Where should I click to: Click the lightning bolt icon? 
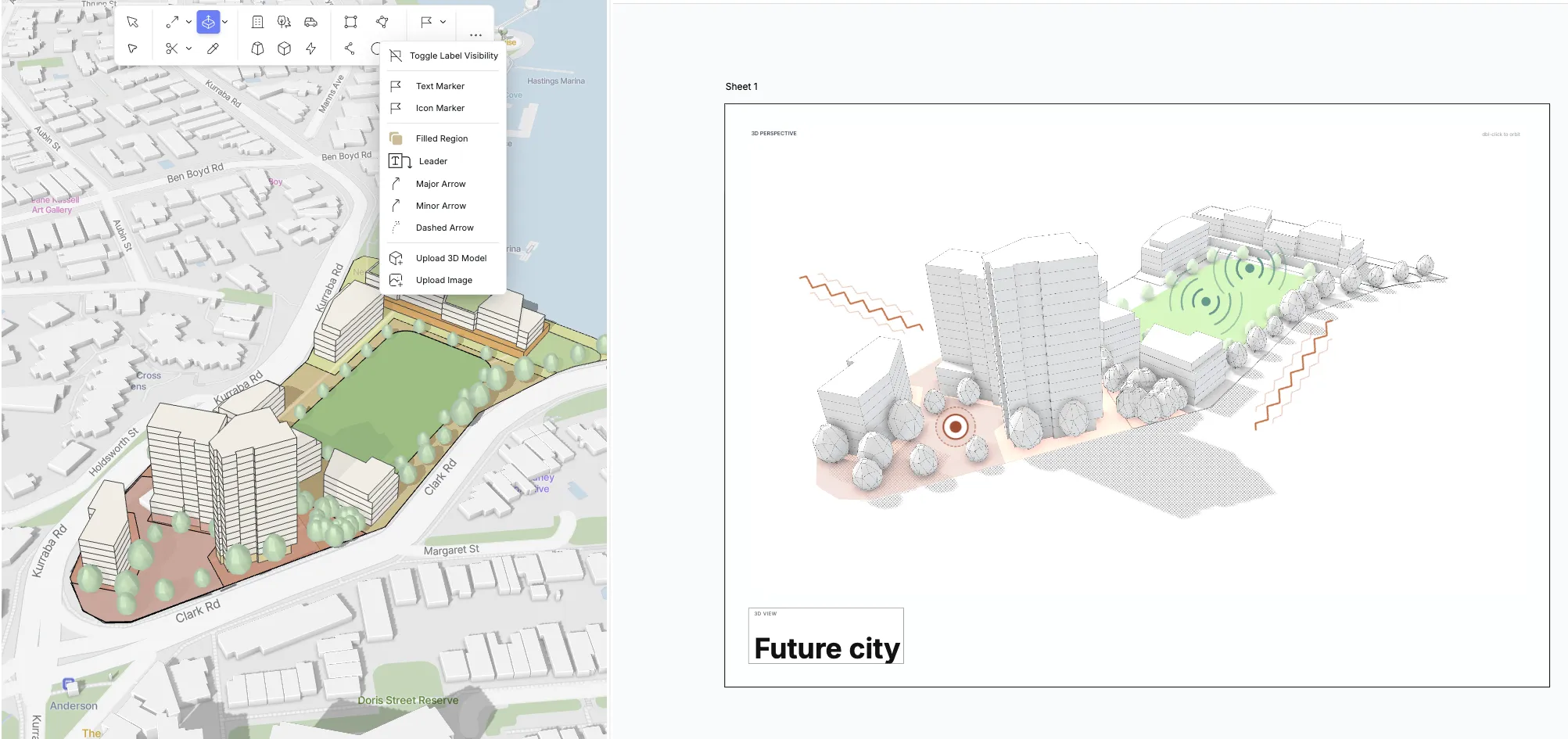310,48
